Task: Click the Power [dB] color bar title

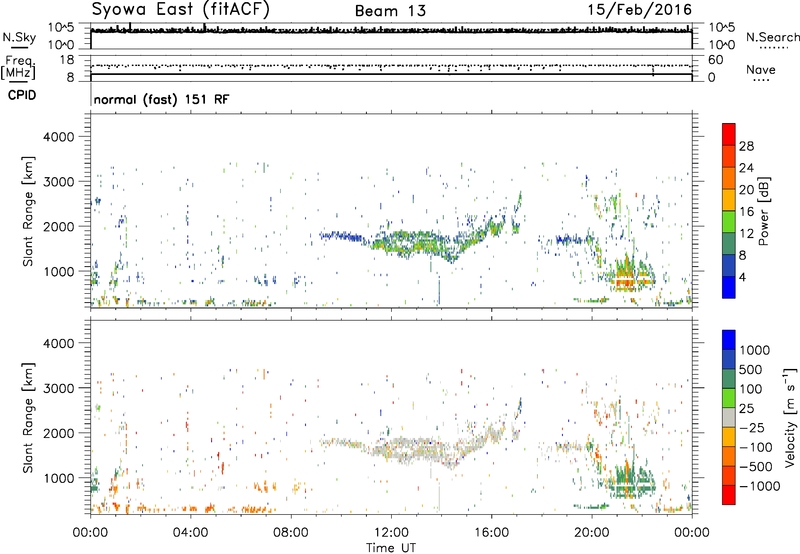Action: pyautogui.click(x=764, y=211)
